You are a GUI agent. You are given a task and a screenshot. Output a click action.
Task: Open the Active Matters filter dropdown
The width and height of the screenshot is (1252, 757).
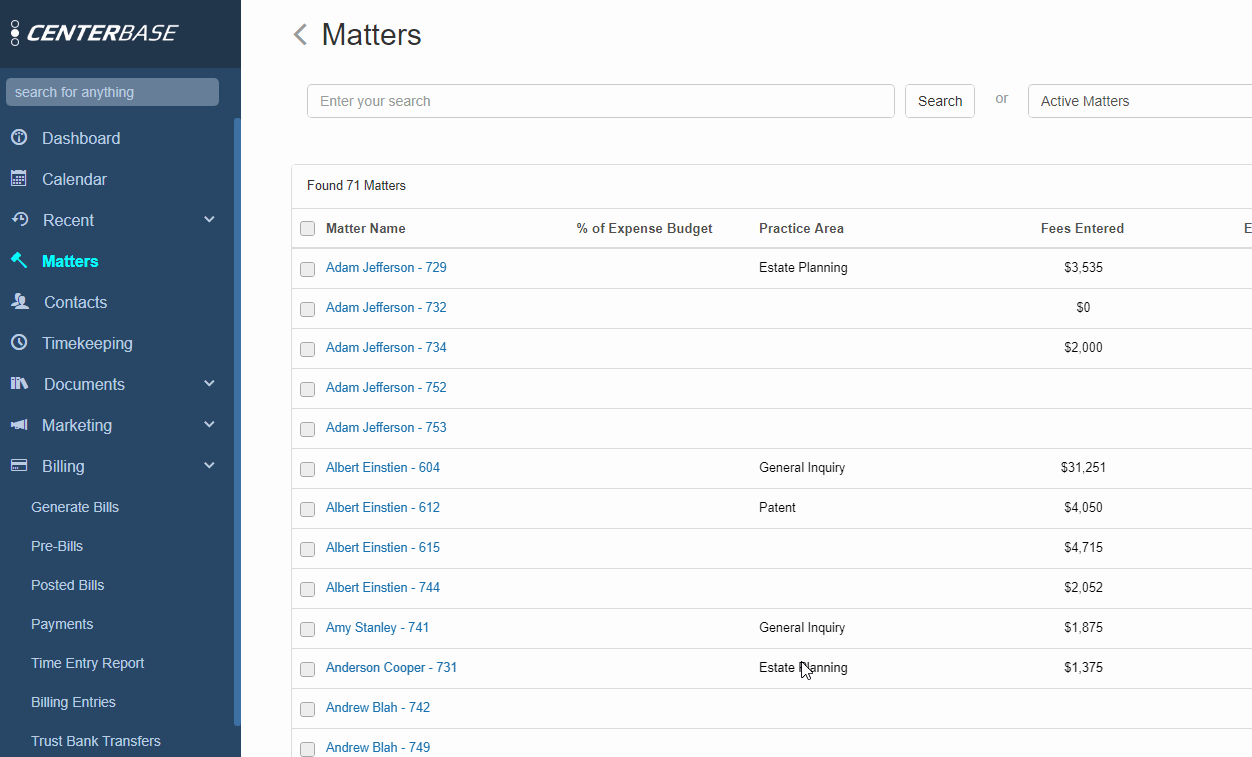1140,101
